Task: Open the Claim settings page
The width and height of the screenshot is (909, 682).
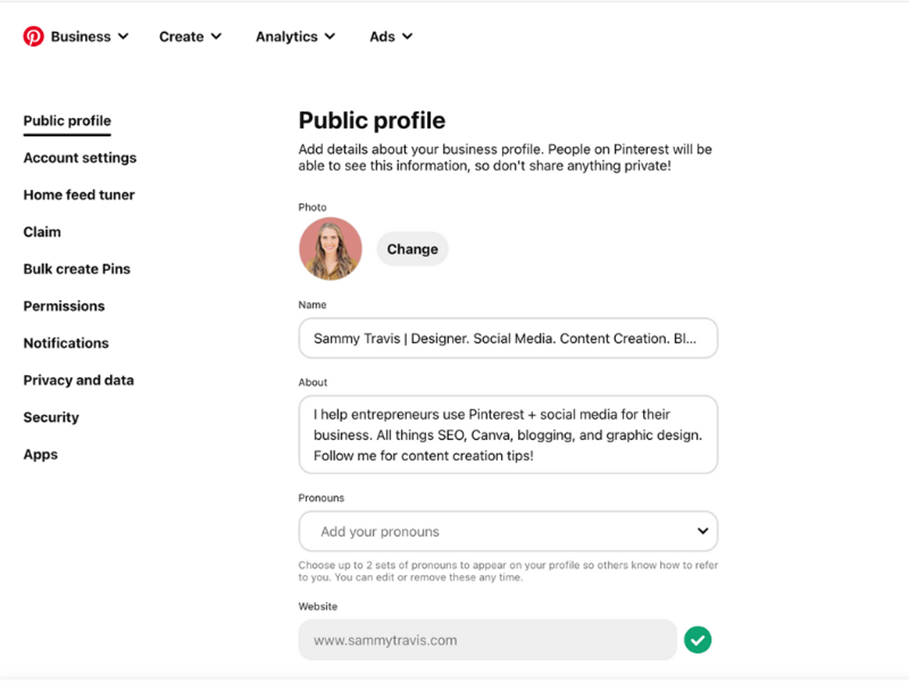Action: (42, 232)
